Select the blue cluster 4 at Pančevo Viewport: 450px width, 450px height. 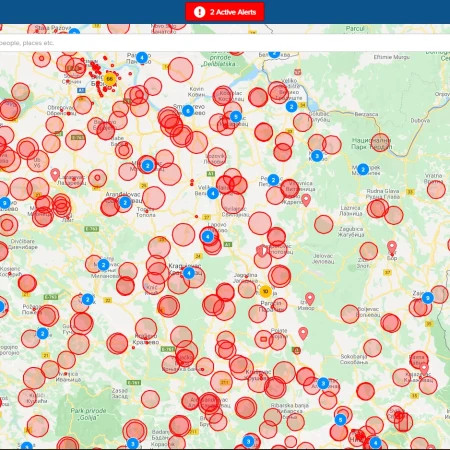pyautogui.click(x=142, y=58)
